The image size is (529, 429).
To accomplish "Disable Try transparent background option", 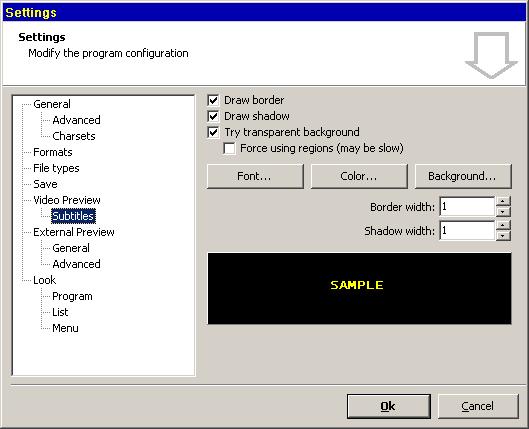I will coord(213,132).
